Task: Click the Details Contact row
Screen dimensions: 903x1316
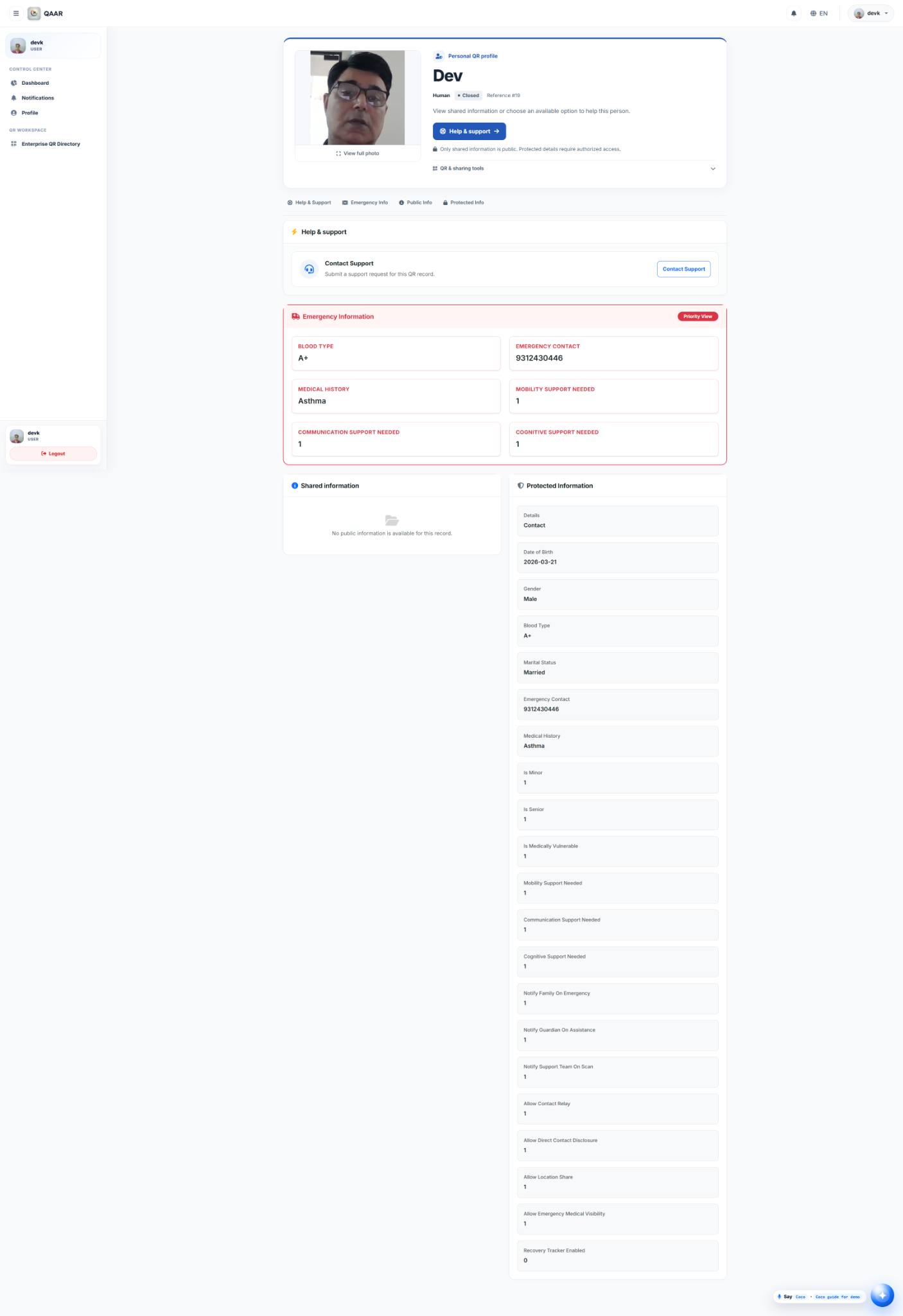Action: (617, 521)
